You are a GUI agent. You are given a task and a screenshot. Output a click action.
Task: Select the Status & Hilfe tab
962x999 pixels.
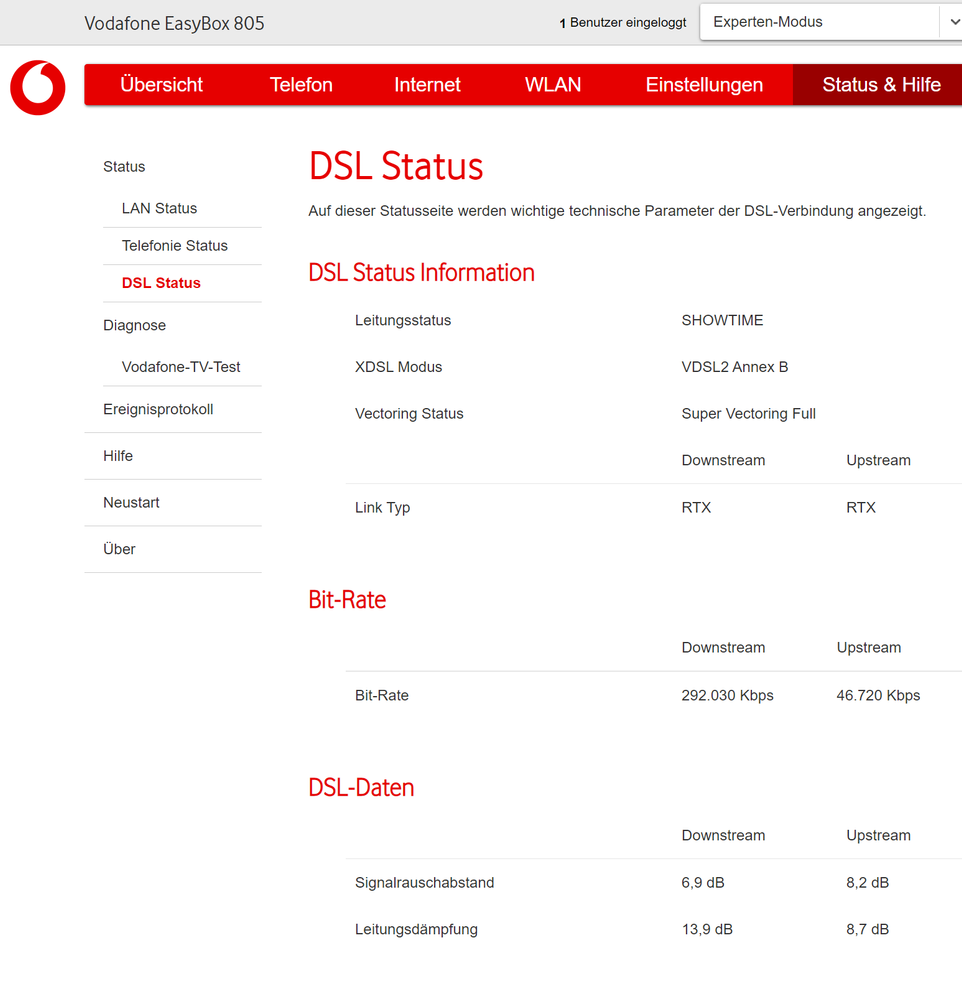point(881,85)
